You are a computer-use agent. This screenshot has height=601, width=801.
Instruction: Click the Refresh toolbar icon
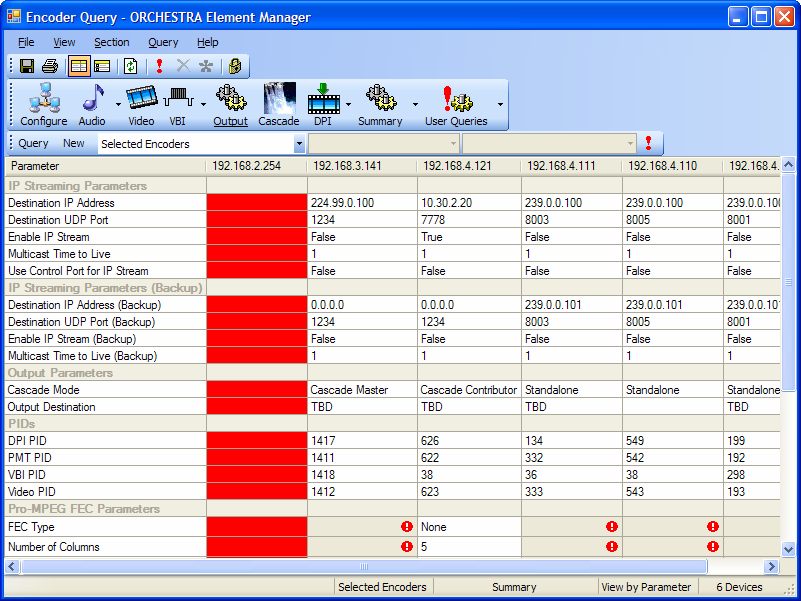pyautogui.click(x=130, y=65)
